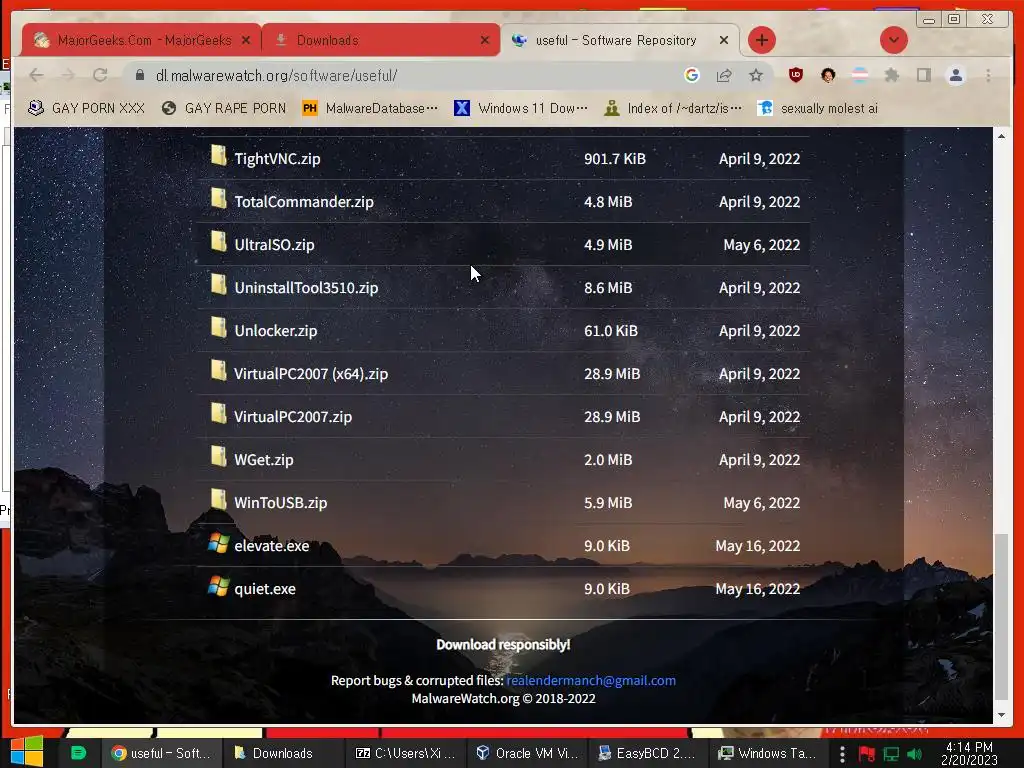The image size is (1024, 768).
Task: Click the volume speaker tray icon
Action: point(915,754)
